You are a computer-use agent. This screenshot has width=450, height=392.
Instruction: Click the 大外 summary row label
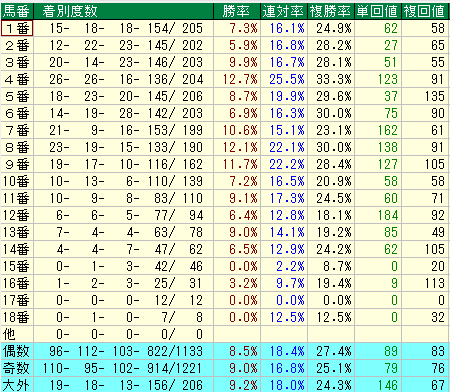(17, 385)
